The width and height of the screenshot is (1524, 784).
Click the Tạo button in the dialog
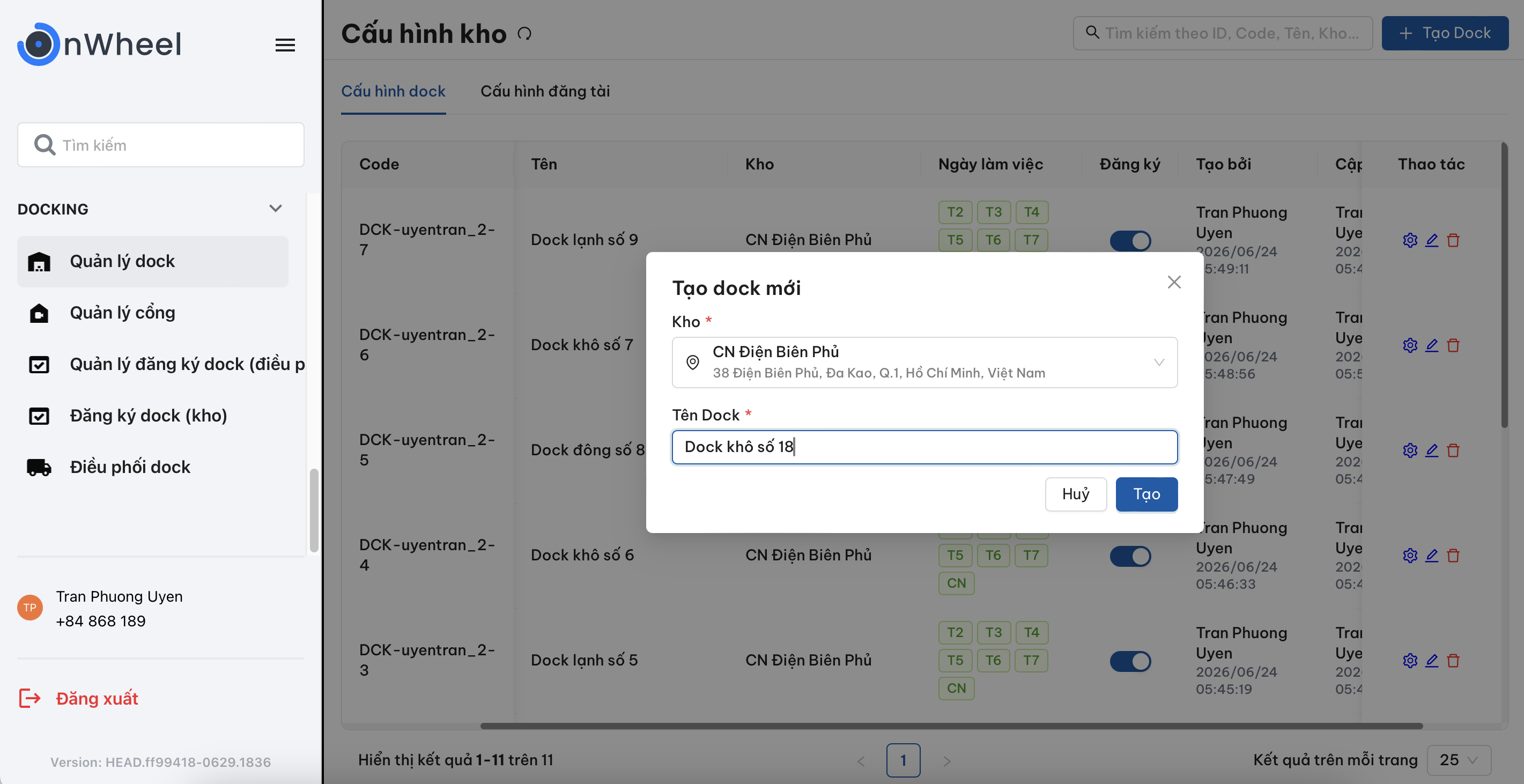click(x=1146, y=494)
